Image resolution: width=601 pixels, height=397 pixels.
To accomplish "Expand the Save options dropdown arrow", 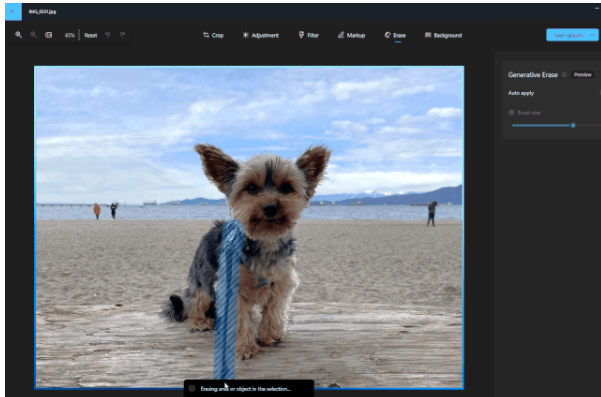I will [593, 35].
